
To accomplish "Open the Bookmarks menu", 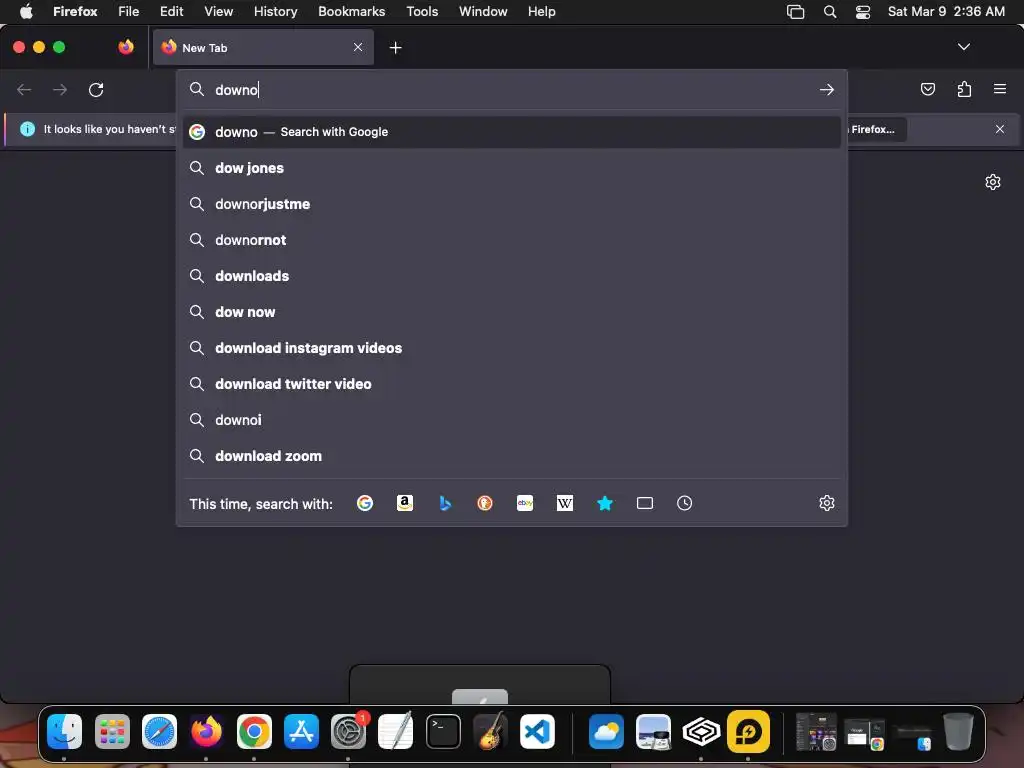I will [x=351, y=11].
